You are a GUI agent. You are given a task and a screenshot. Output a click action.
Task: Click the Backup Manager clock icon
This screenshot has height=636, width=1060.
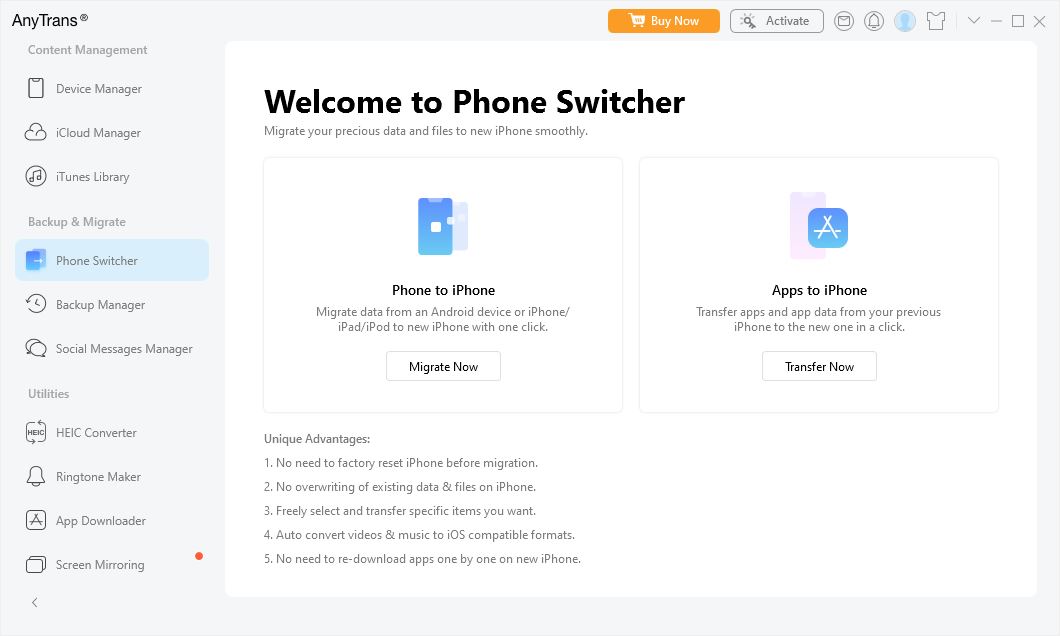coord(36,304)
